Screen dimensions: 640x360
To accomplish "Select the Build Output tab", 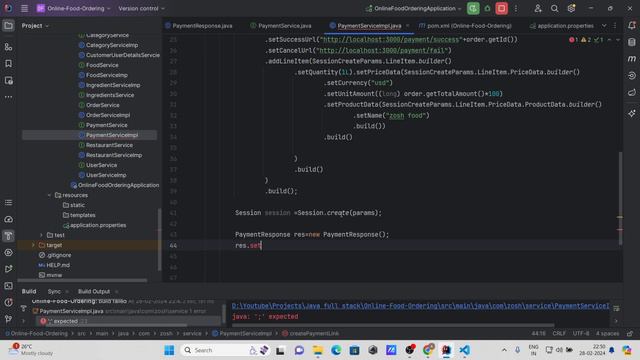I will (94, 291).
